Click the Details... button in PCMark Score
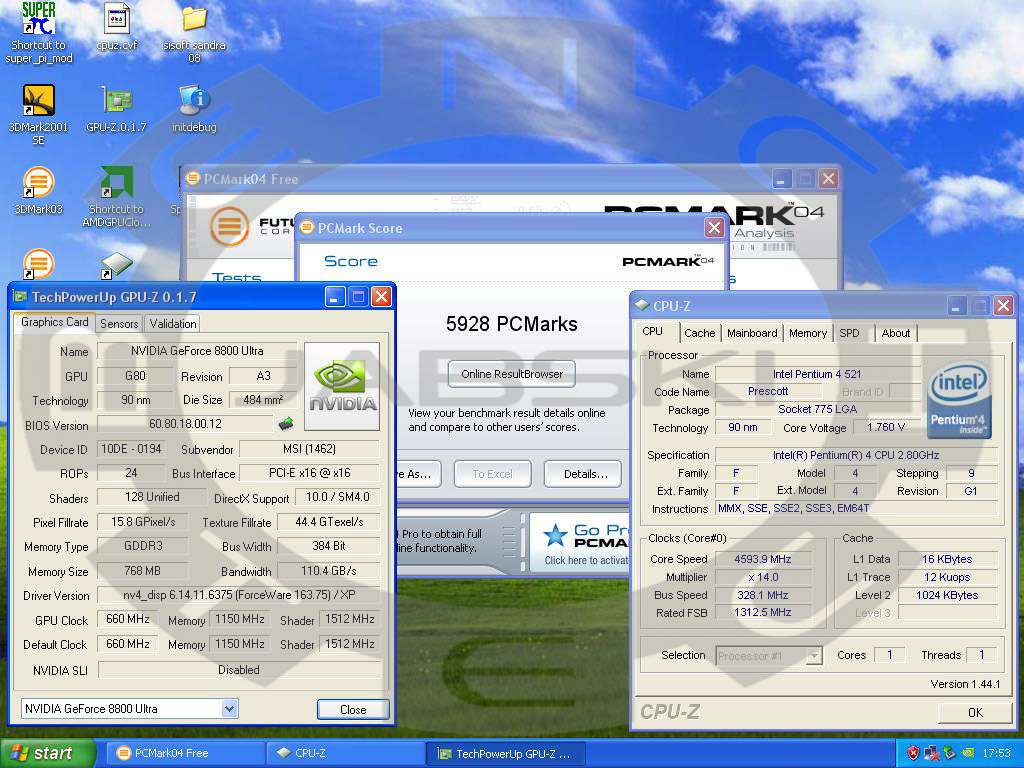The image size is (1024, 768). tap(585, 474)
